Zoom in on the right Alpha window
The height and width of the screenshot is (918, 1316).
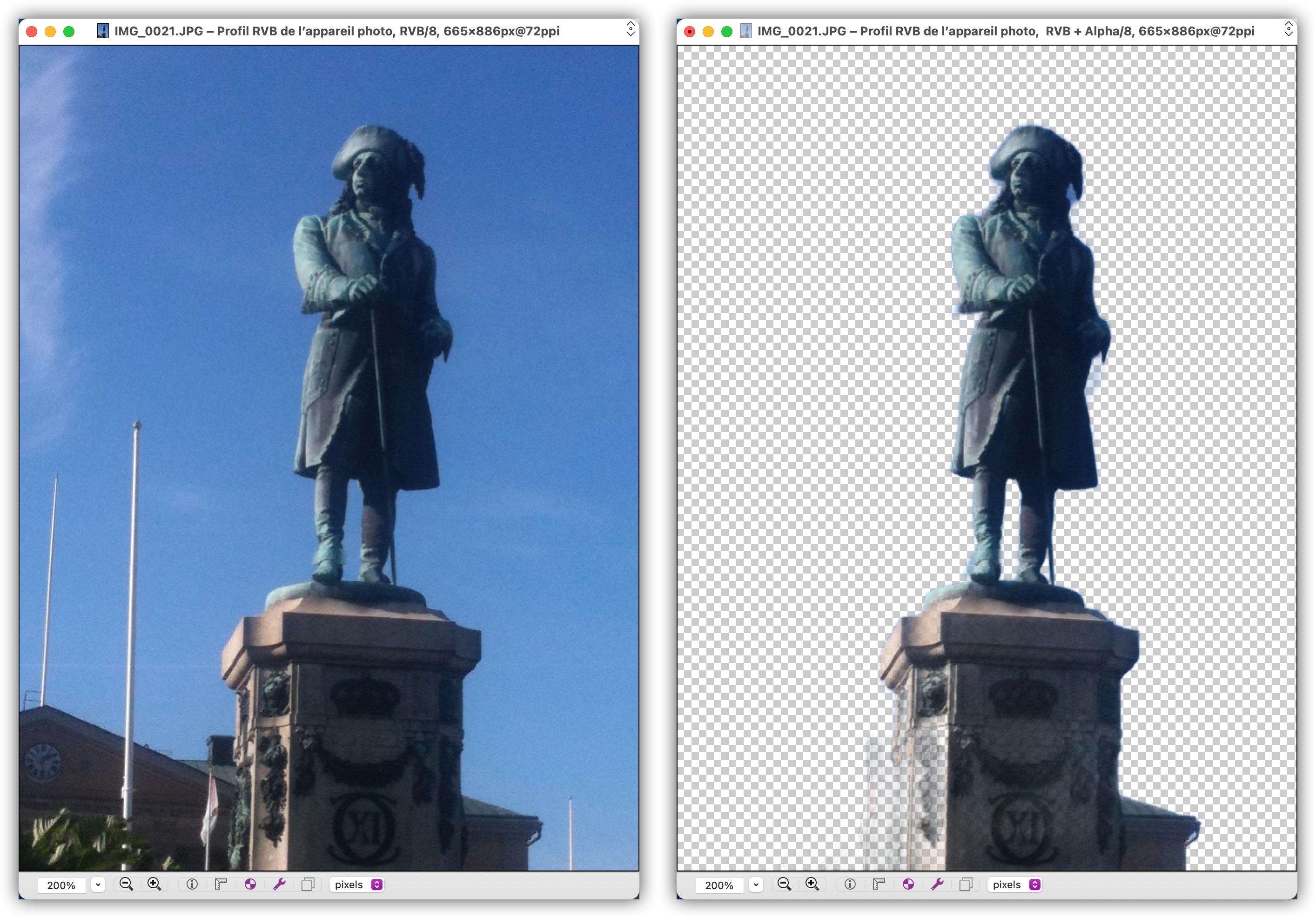[x=812, y=884]
